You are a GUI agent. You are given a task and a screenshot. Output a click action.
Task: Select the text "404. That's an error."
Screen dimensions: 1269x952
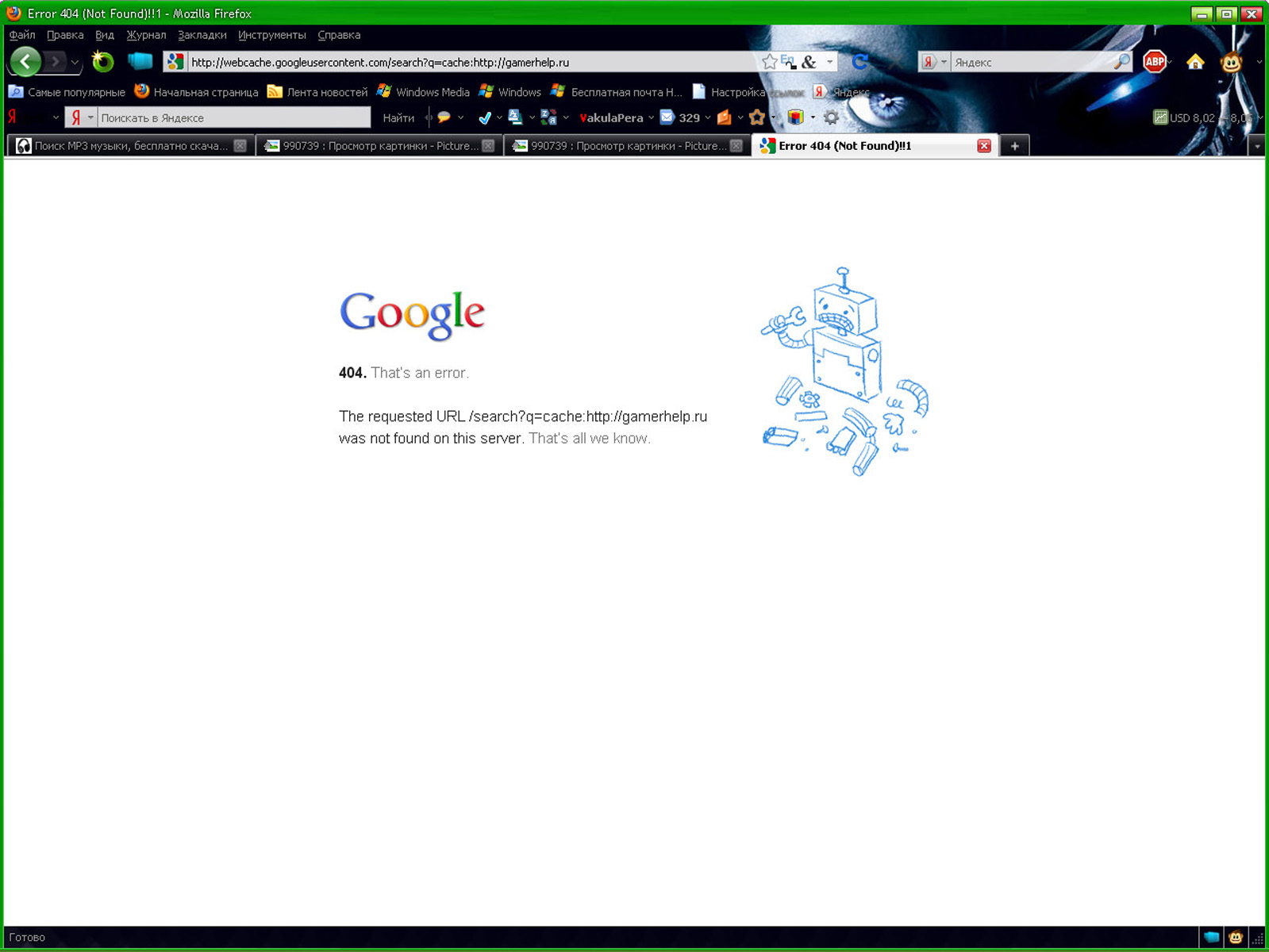coord(404,373)
